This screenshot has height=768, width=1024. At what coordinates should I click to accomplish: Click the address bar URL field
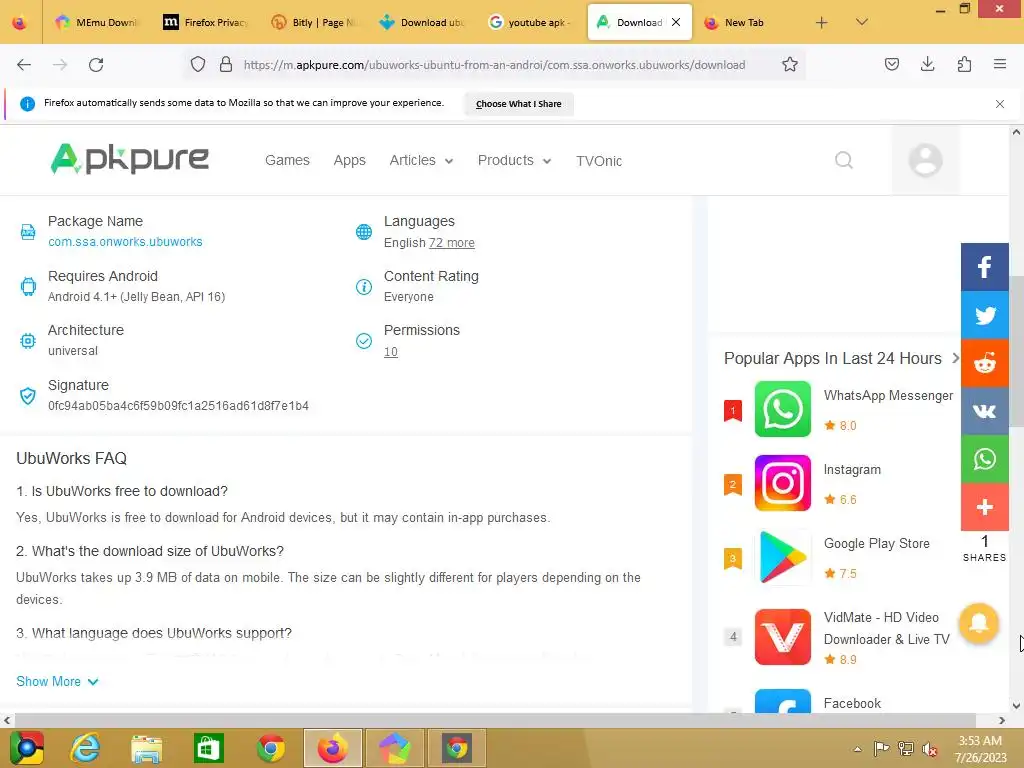coord(494,65)
